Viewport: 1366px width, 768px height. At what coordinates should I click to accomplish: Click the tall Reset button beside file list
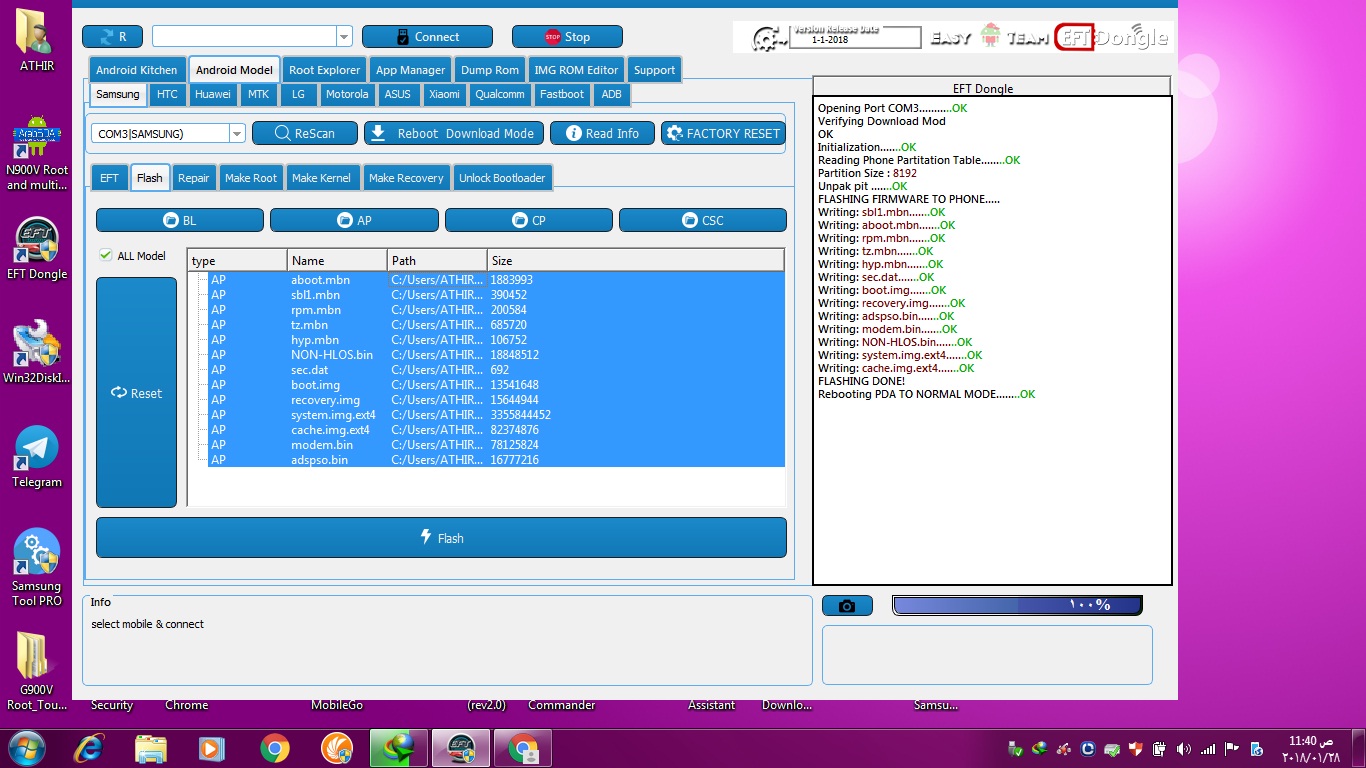(136, 393)
